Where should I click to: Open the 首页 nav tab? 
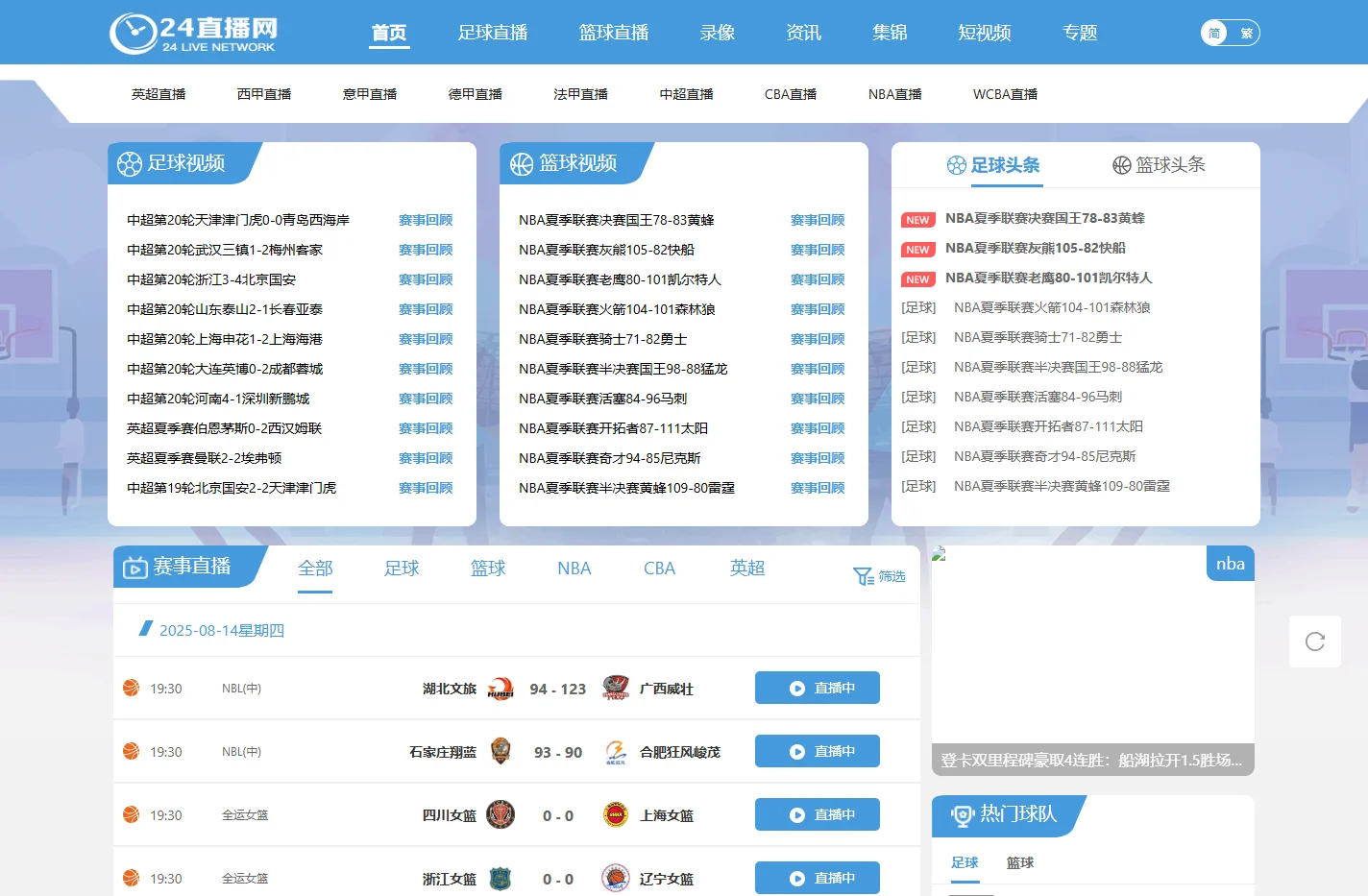[389, 33]
